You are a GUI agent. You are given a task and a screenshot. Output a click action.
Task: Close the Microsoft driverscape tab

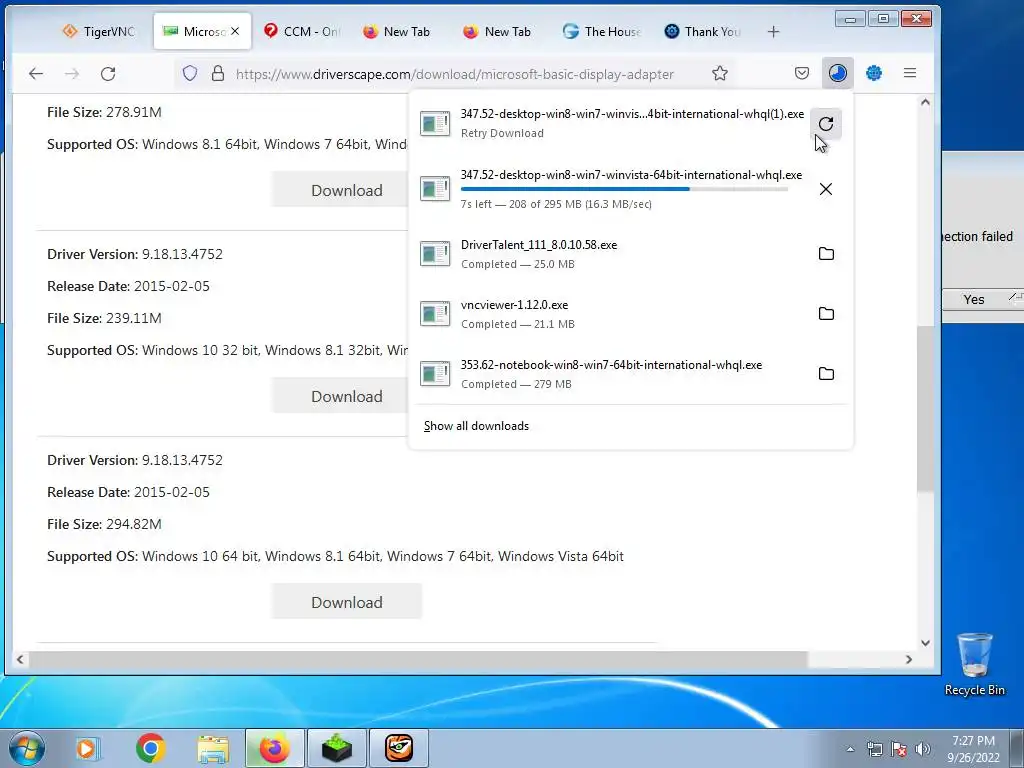coord(235,31)
